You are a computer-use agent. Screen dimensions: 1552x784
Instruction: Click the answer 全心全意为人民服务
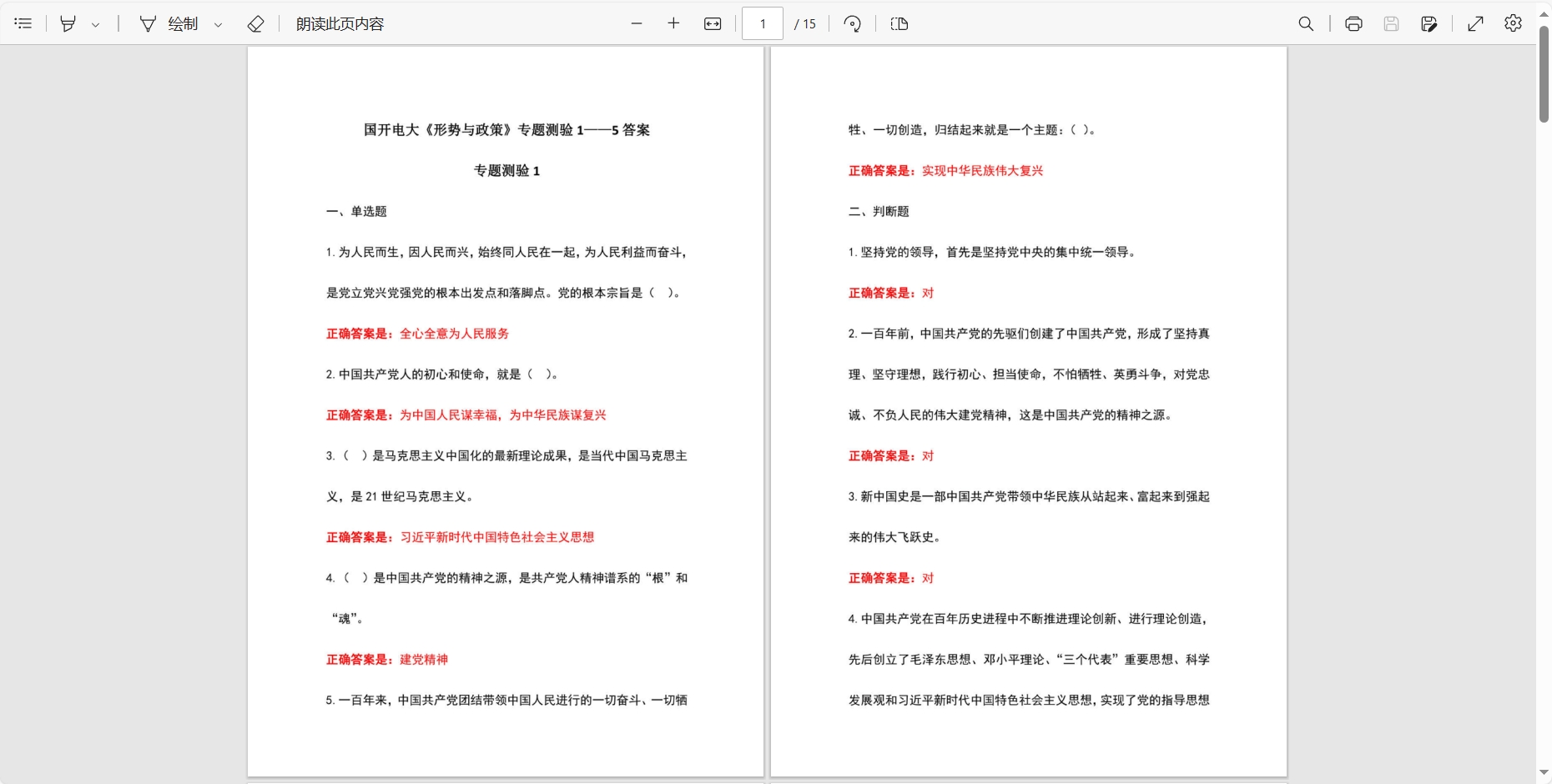click(x=454, y=334)
